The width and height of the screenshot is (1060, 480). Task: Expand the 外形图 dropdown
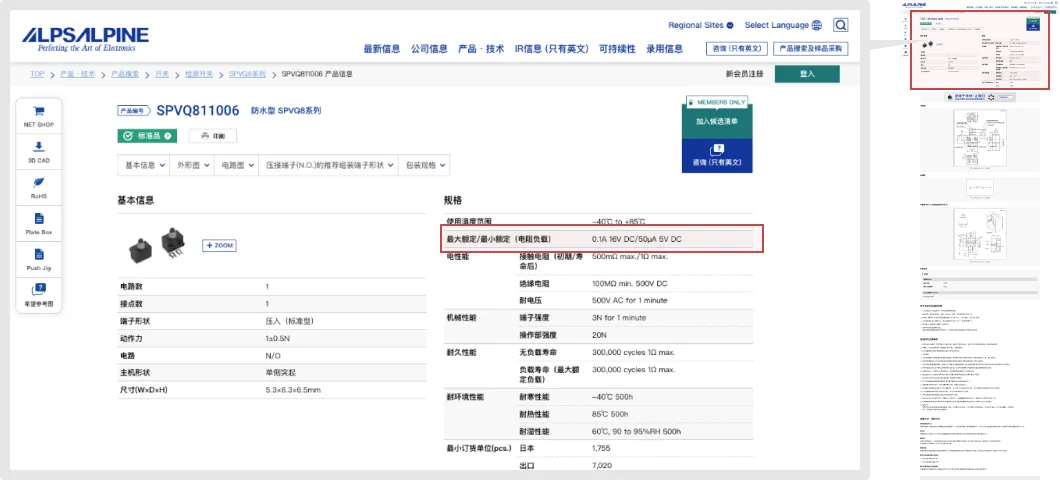192,165
